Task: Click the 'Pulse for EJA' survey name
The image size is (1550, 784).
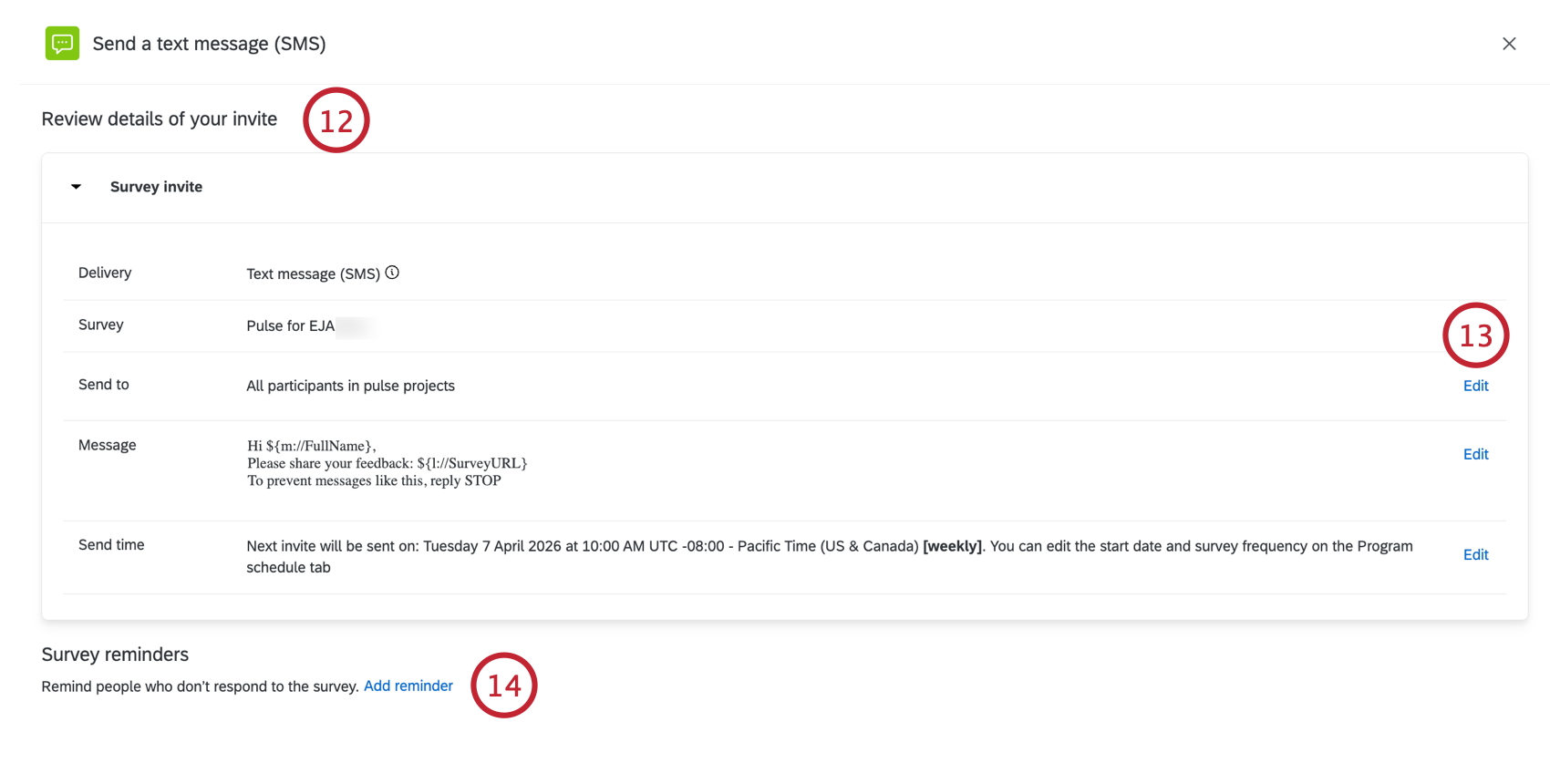Action: point(291,325)
